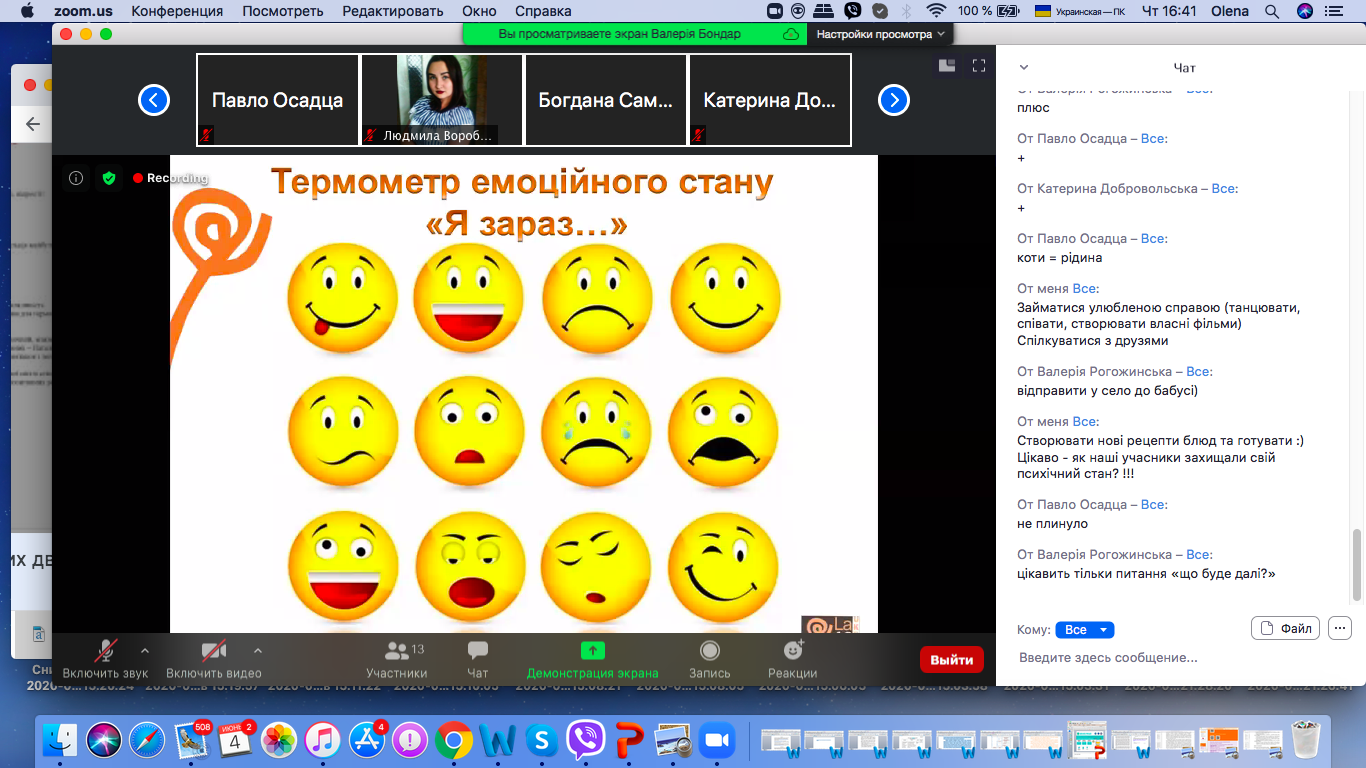
Task: Open the 'Справка' menu
Action: pyautogui.click(x=543, y=11)
